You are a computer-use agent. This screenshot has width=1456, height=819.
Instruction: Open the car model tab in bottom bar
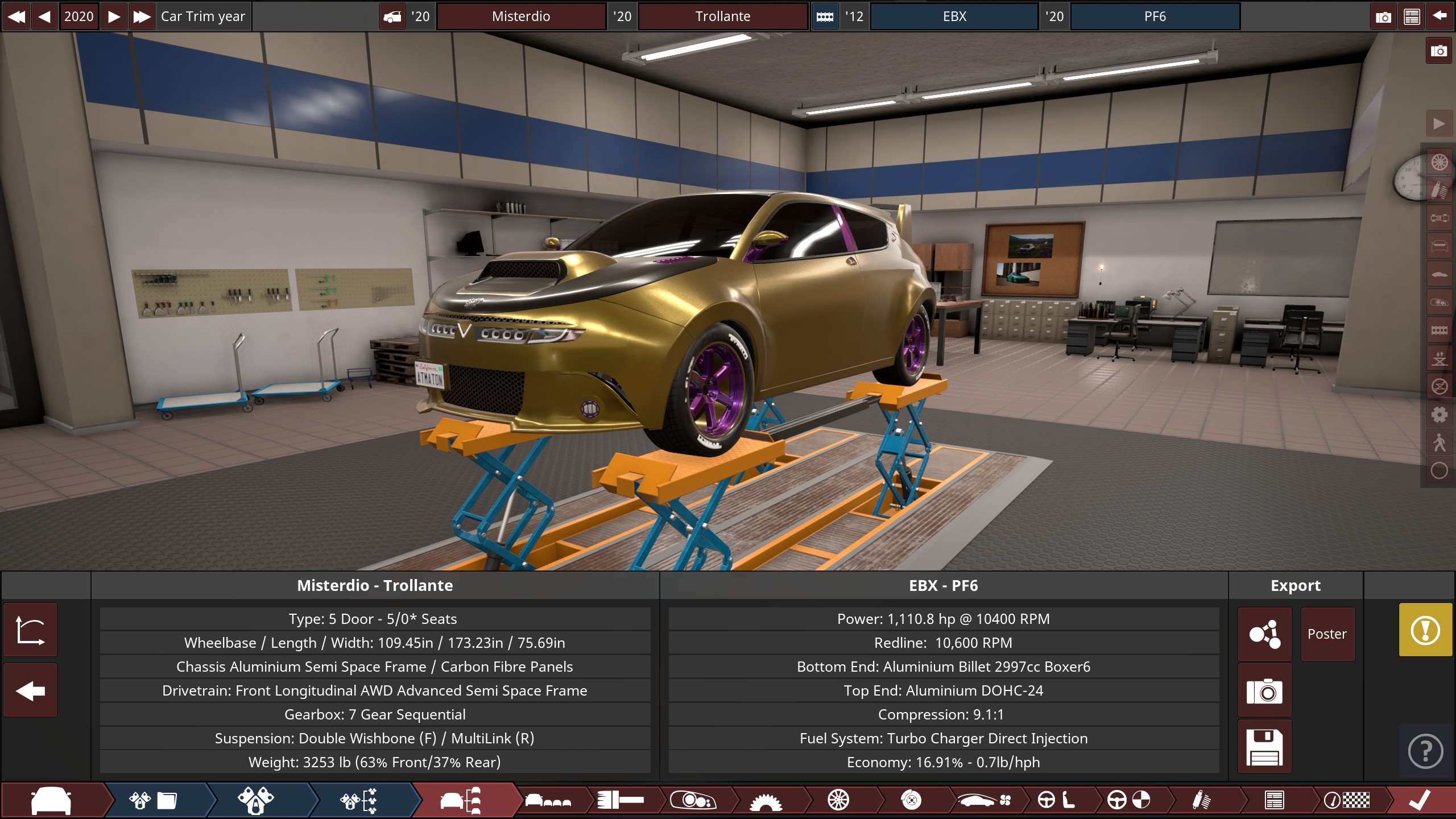point(52,801)
